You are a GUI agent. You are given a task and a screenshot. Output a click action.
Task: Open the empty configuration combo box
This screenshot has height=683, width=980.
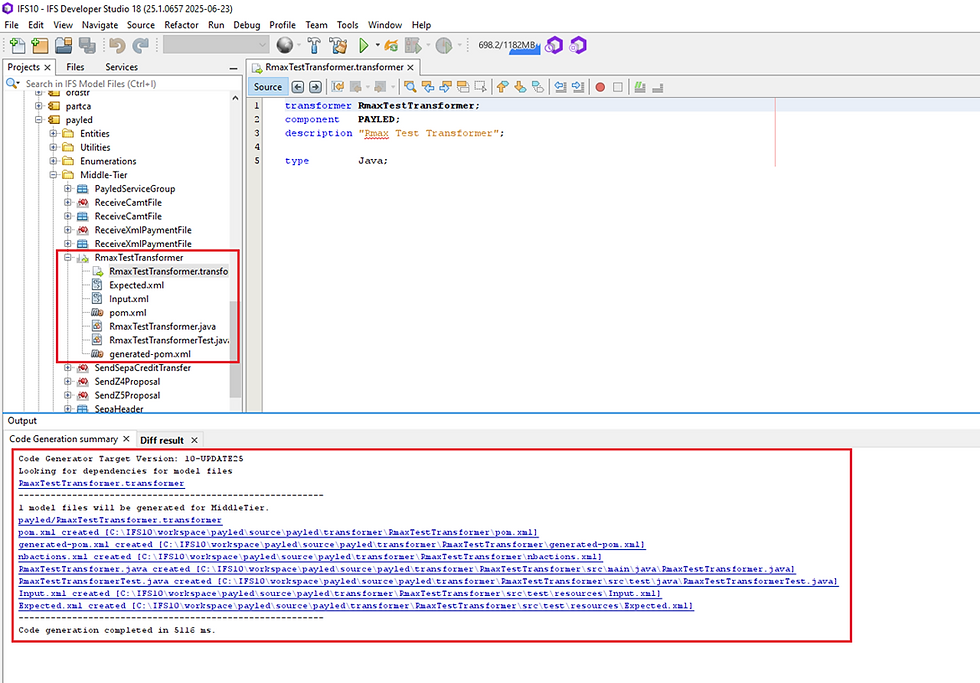pyautogui.click(x=216, y=44)
